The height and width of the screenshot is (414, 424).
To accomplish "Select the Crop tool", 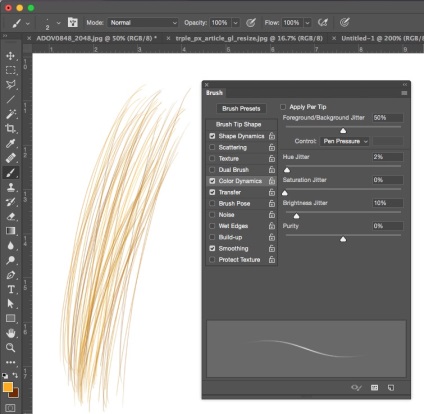I will click(10, 129).
